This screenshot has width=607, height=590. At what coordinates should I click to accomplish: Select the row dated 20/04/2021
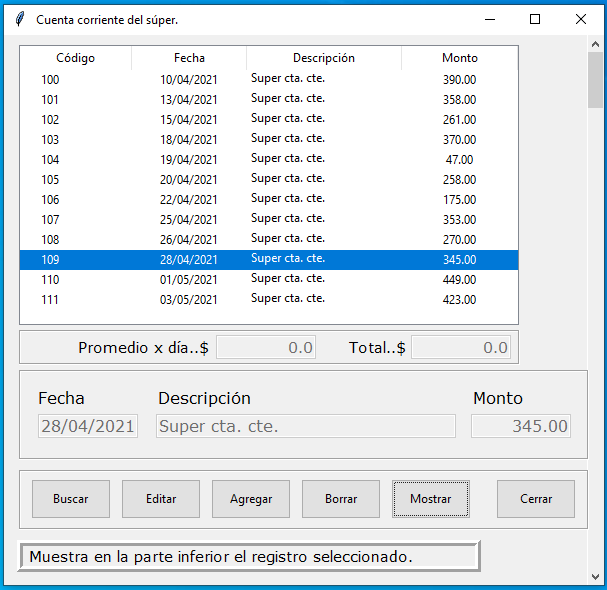point(269,180)
